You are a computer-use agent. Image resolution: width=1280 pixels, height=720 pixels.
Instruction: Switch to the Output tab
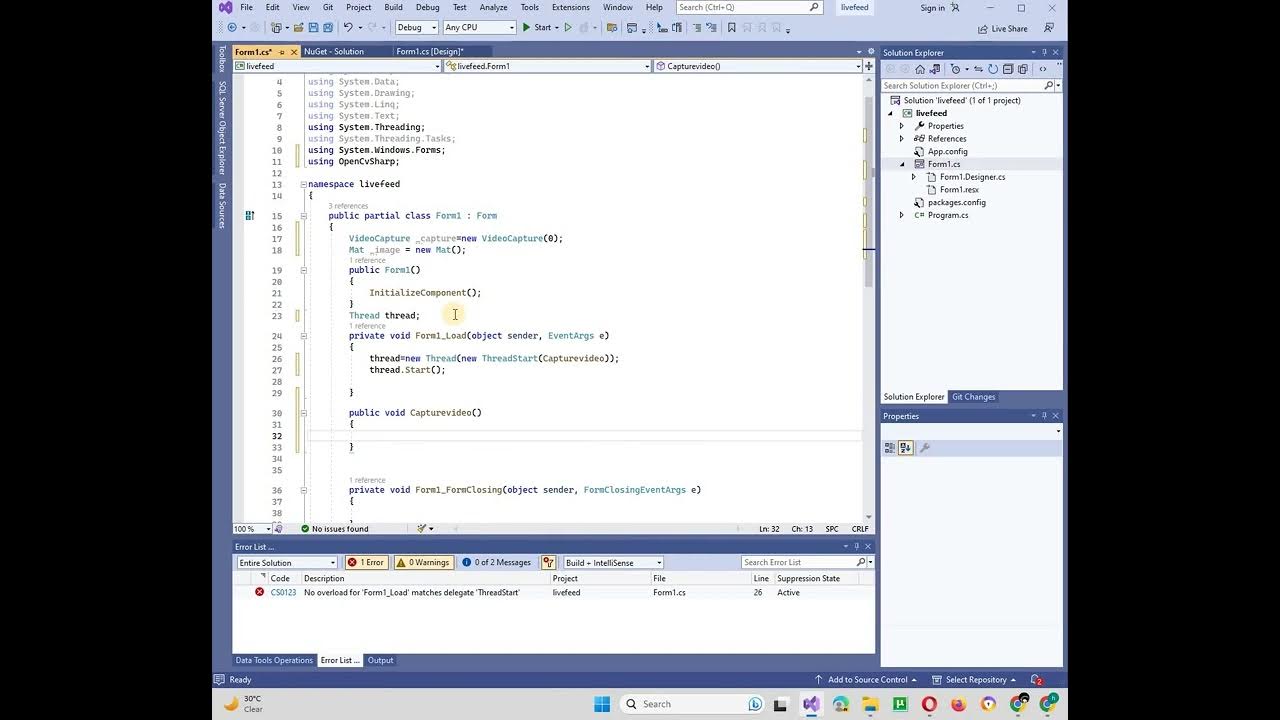coord(380,660)
